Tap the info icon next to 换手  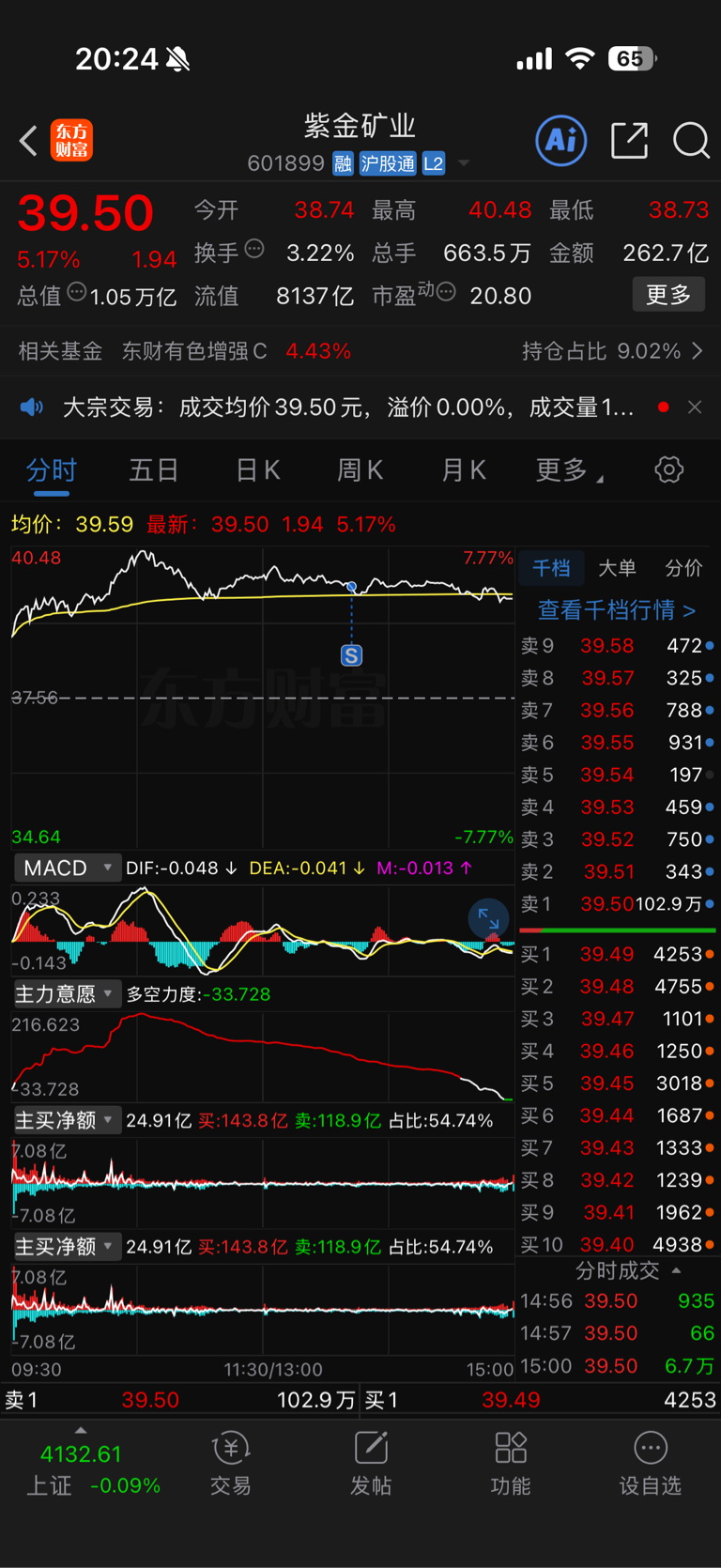click(254, 249)
